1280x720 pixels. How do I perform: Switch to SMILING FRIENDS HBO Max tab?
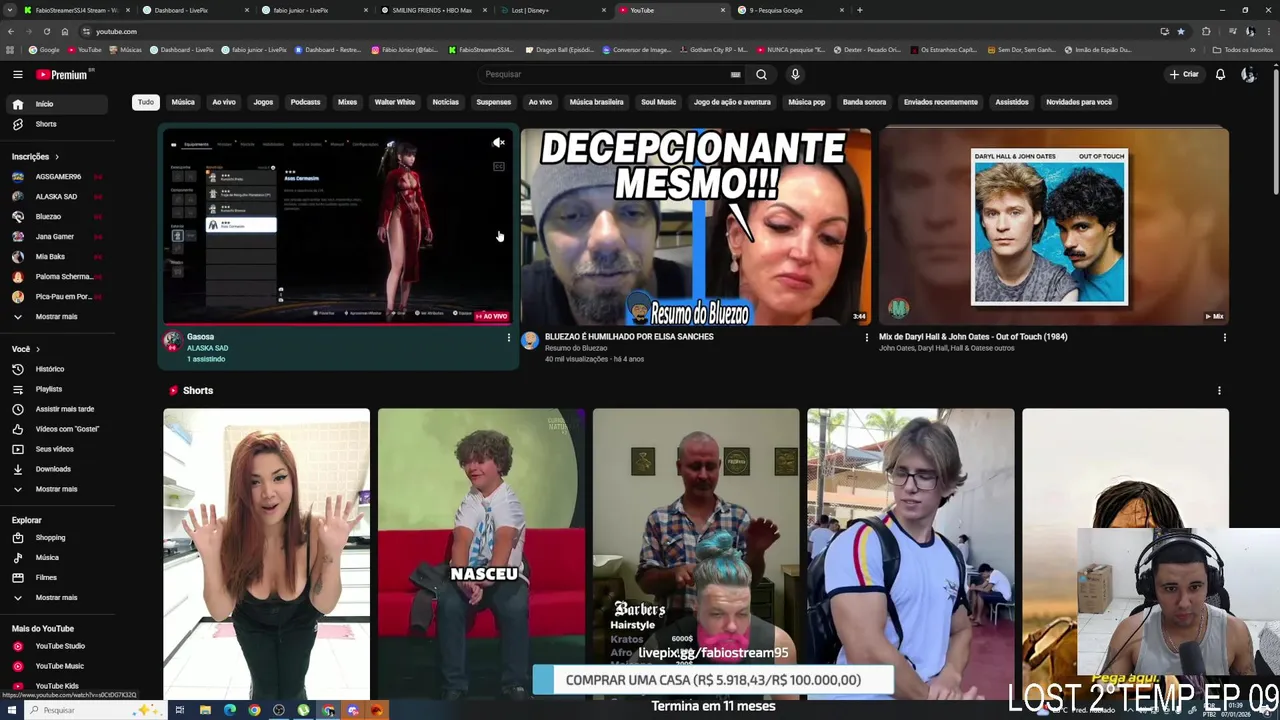[x=431, y=10]
